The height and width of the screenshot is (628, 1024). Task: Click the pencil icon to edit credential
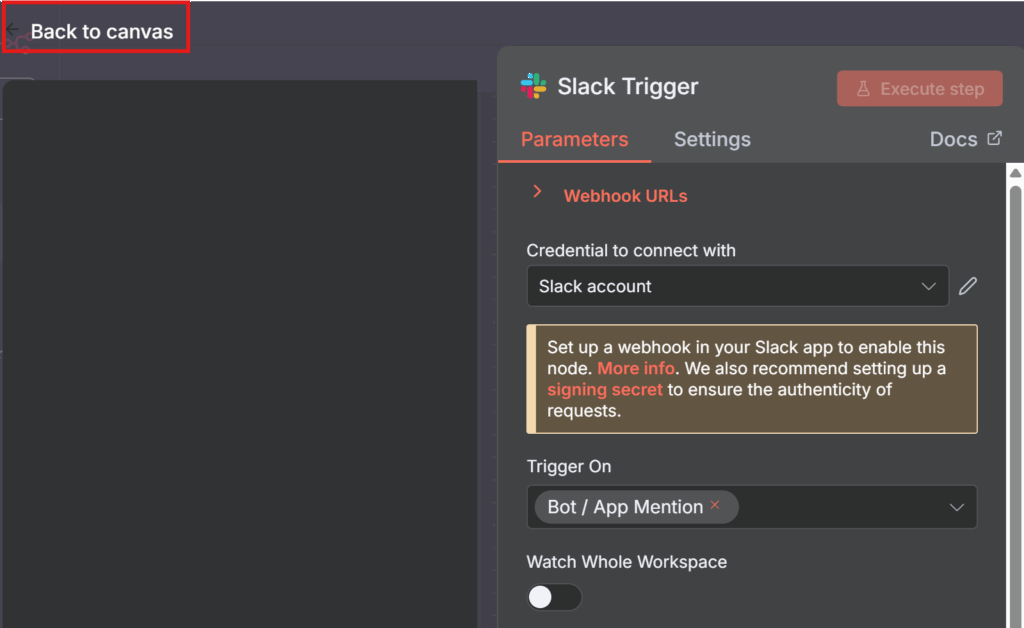click(967, 287)
